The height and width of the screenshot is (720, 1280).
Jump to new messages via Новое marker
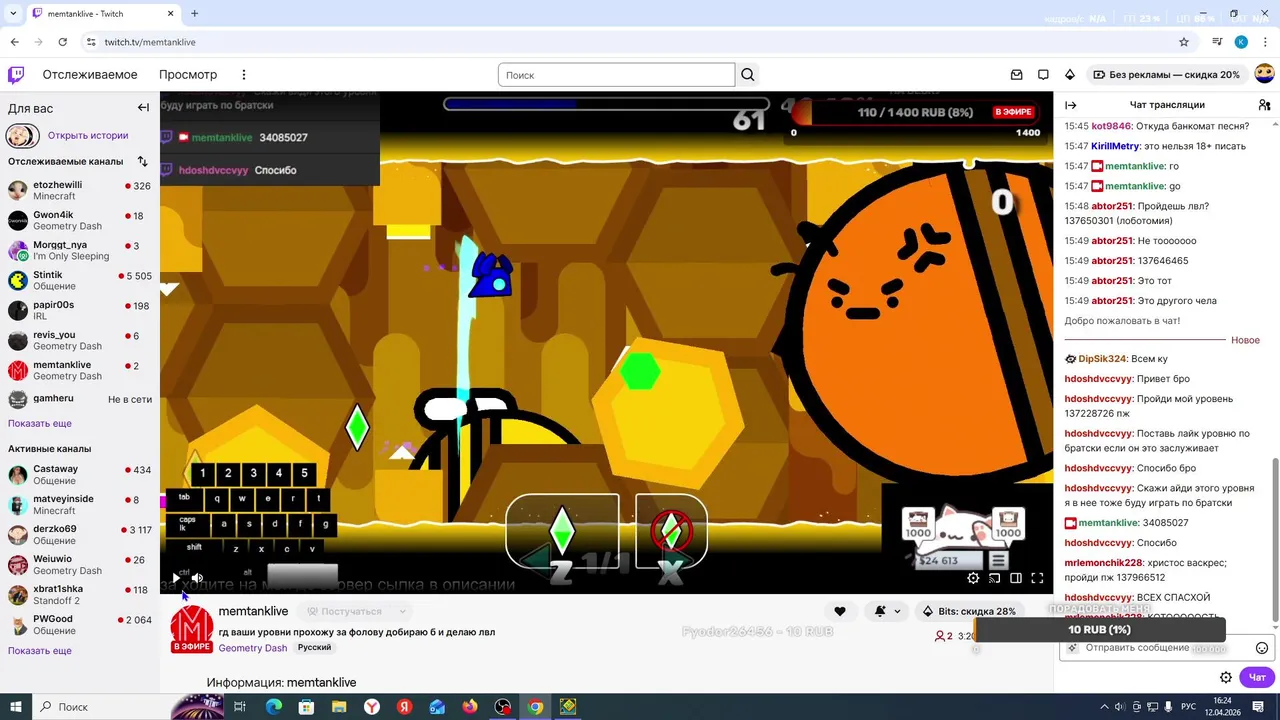(x=1245, y=340)
